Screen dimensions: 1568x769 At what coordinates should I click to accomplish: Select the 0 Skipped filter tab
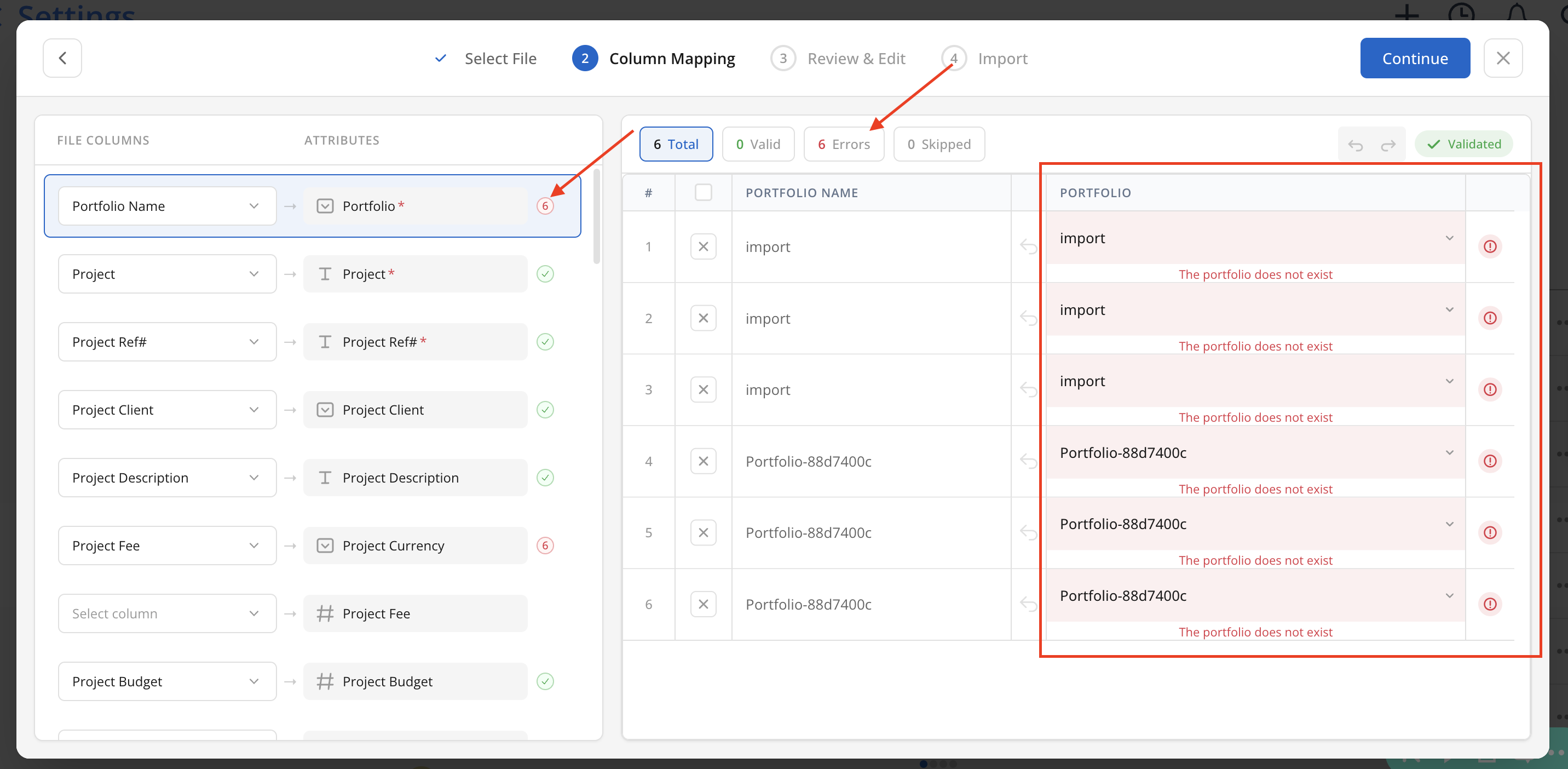pos(938,144)
